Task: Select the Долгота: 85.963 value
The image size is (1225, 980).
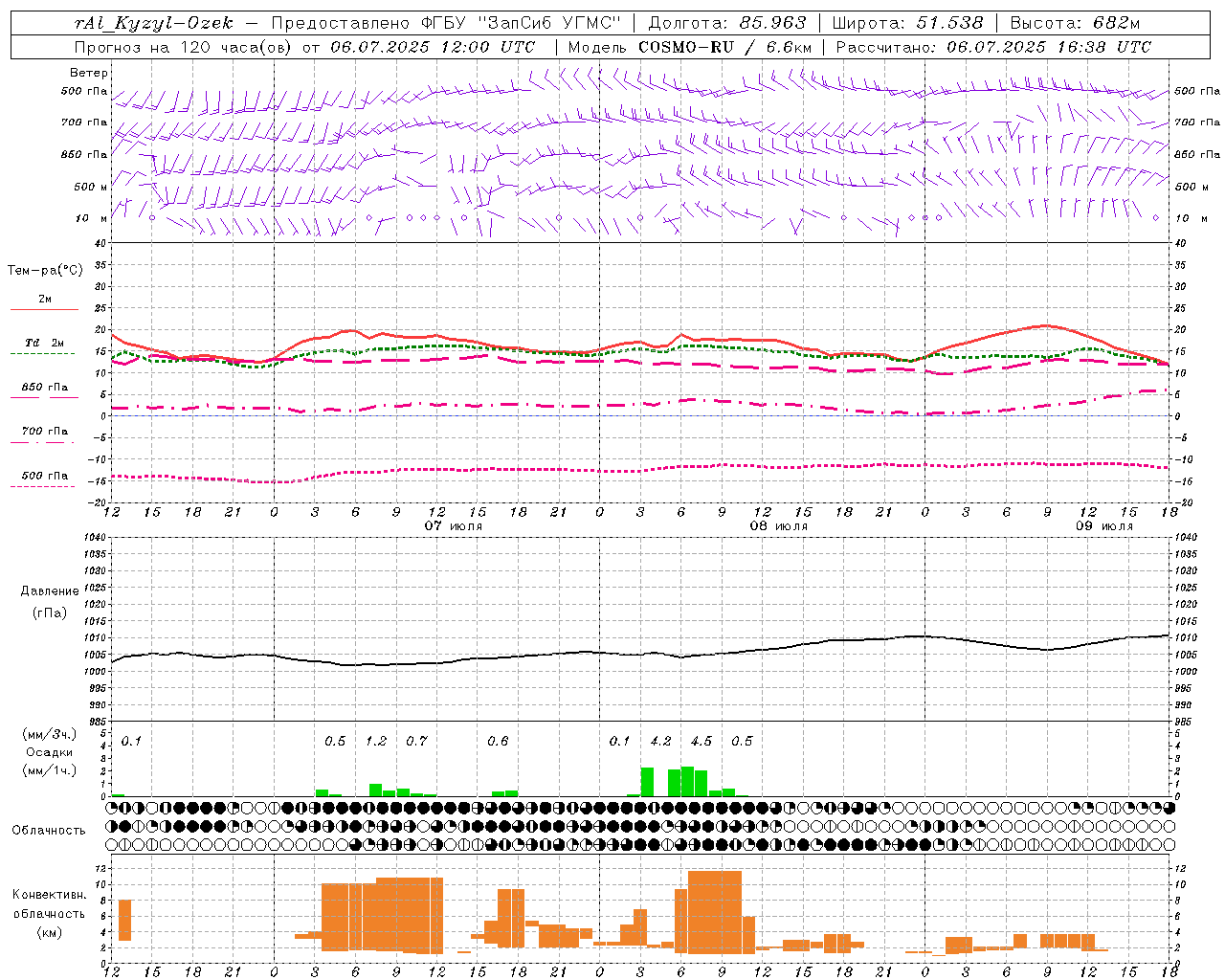Action: tap(727, 23)
